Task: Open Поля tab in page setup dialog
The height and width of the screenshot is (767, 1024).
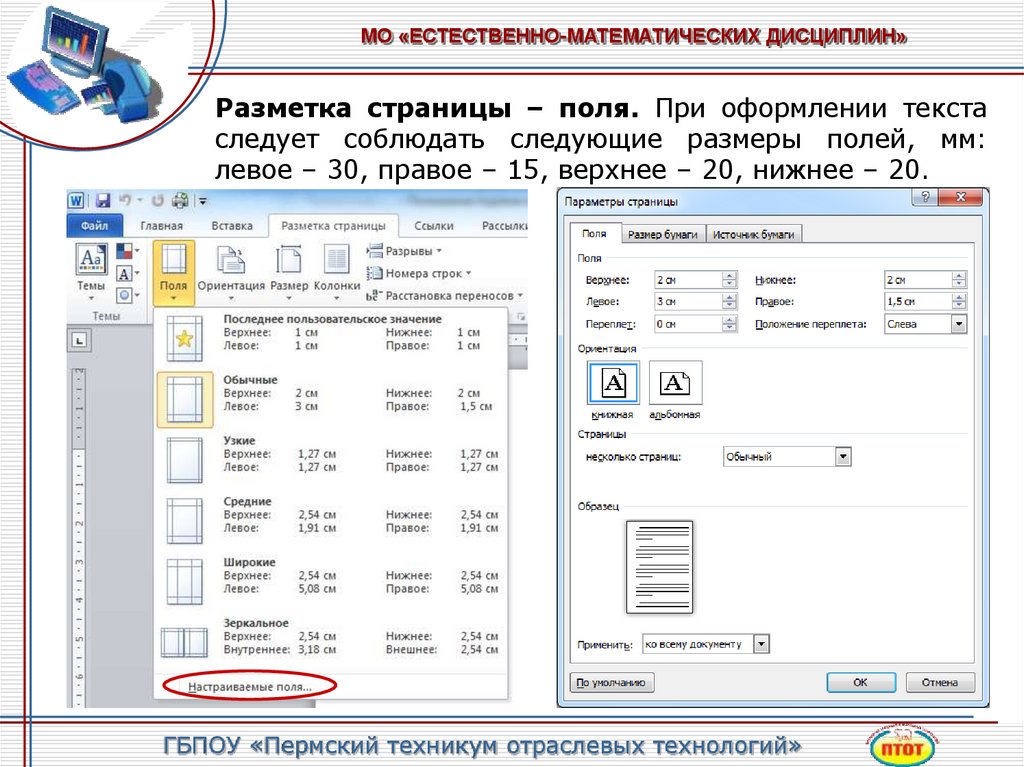Action: pyautogui.click(x=594, y=233)
